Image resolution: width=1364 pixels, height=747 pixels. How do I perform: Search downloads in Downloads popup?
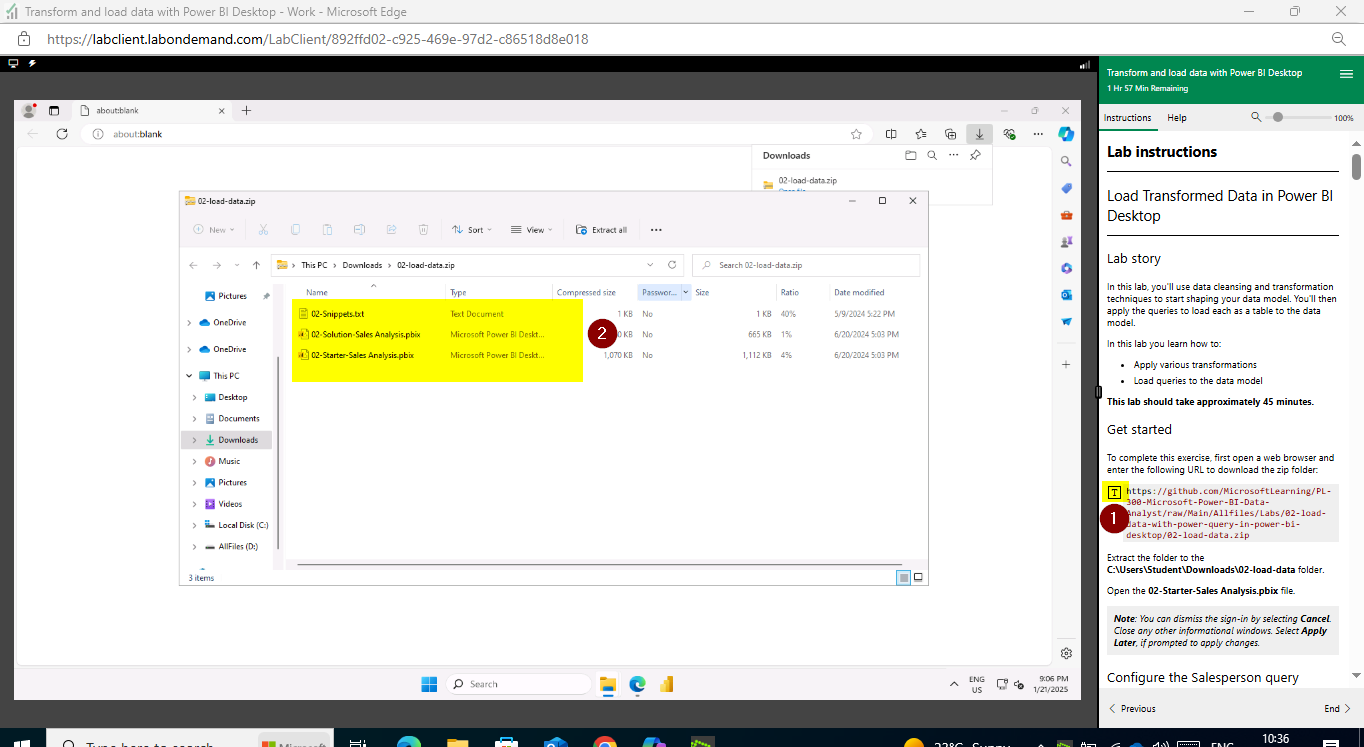932,155
